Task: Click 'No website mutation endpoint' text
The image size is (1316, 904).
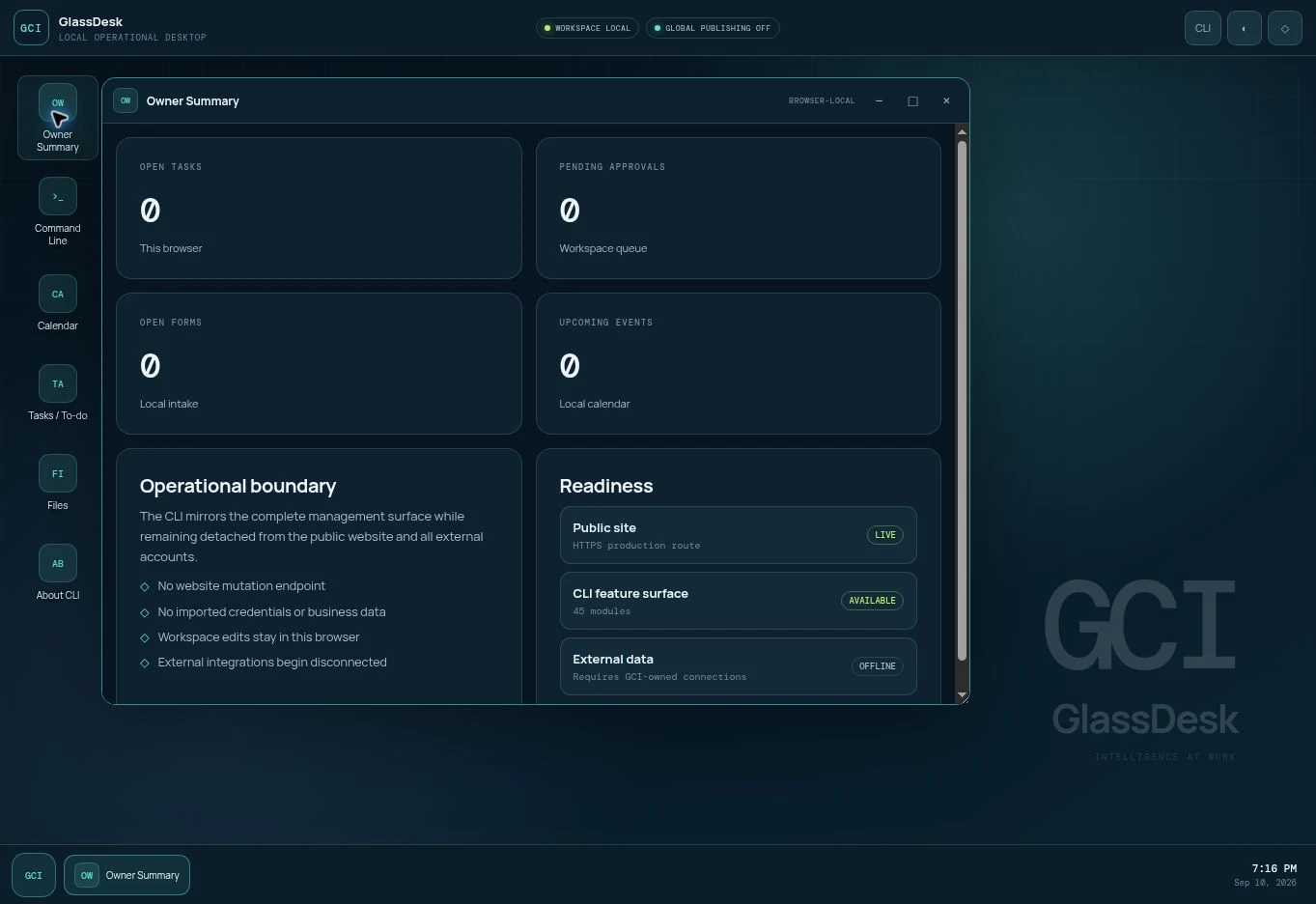Action: tap(241, 586)
